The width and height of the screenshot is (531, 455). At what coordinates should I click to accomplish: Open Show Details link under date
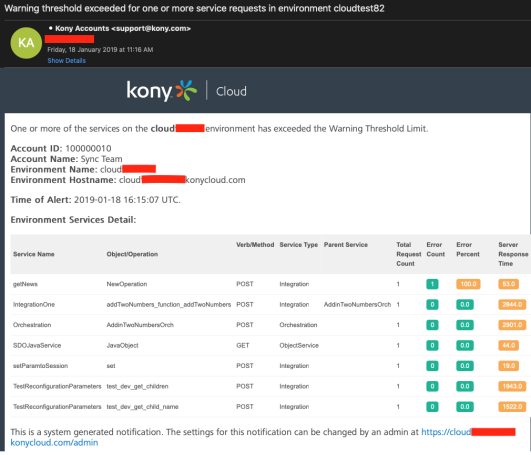tap(66, 61)
